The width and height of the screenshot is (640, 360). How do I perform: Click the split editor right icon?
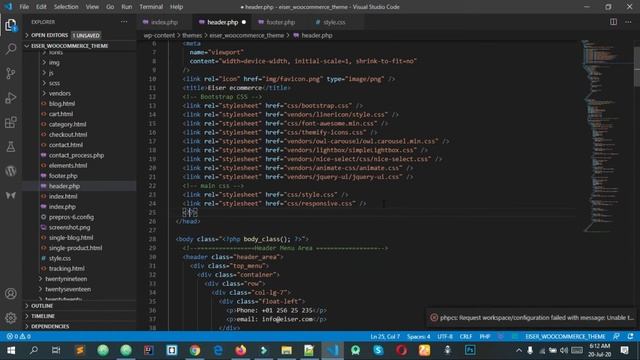coord(613,22)
